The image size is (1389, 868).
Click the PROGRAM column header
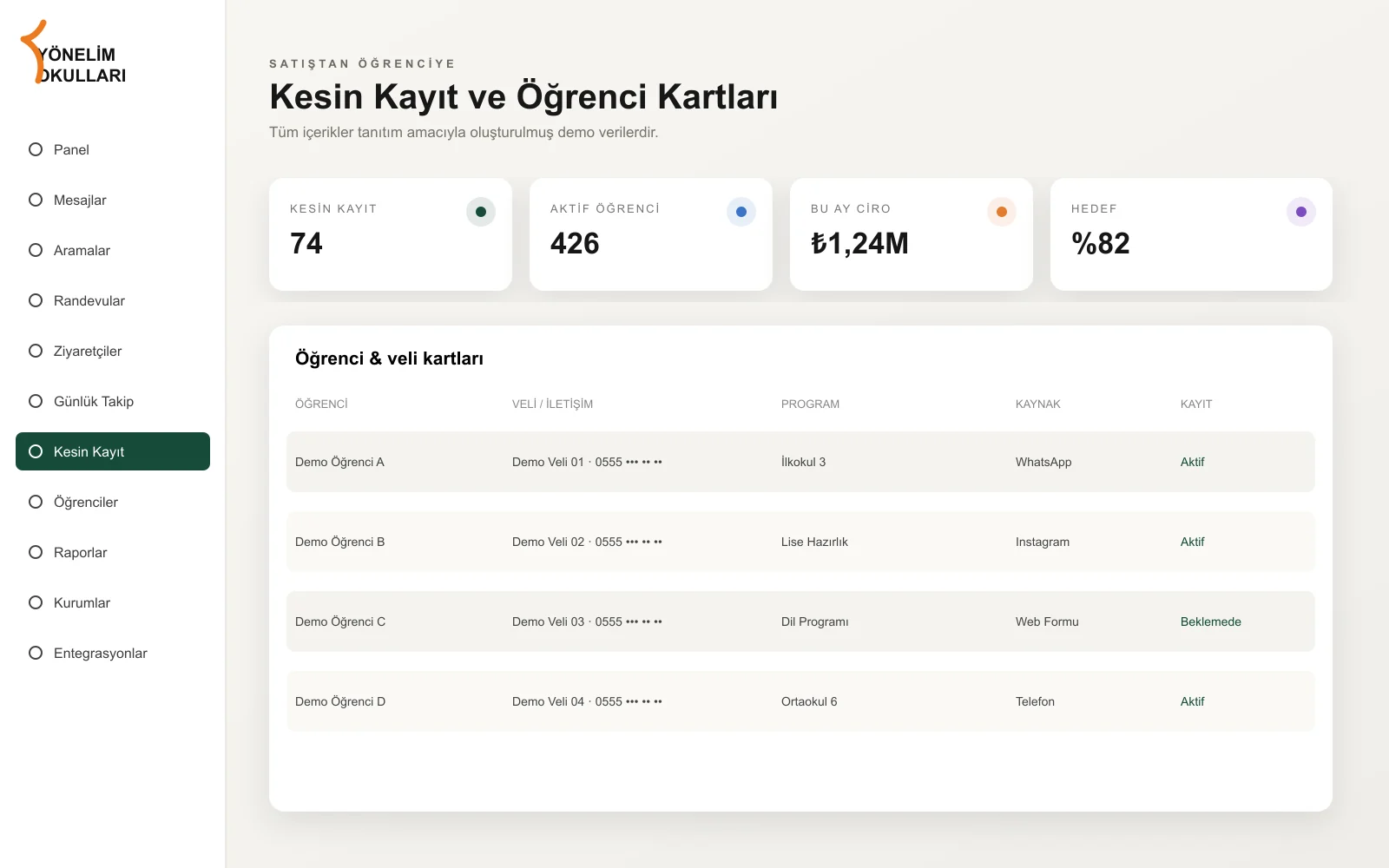(x=810, y=404)
